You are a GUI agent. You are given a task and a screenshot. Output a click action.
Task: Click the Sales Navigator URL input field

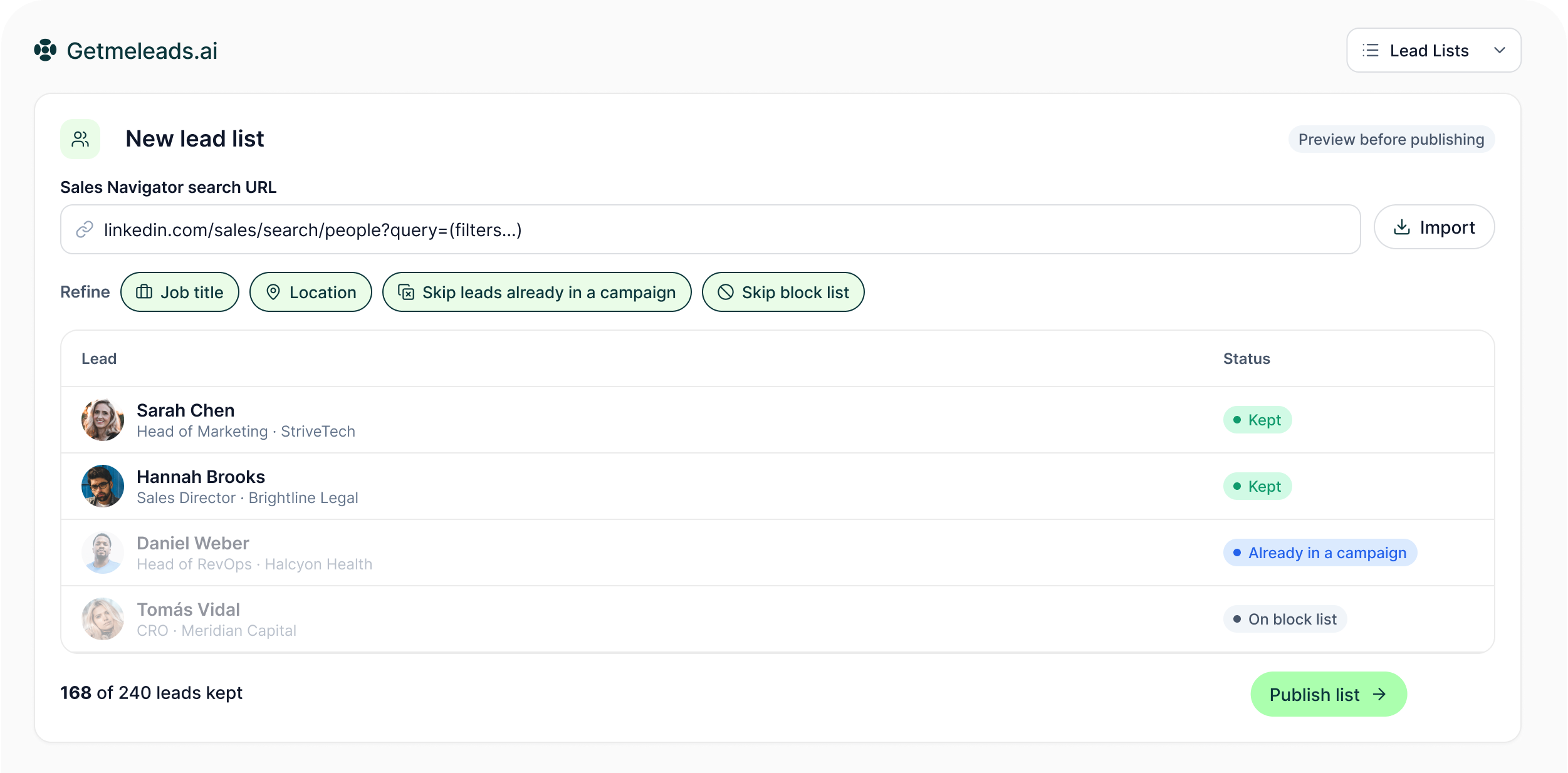(x=710, y=229)
